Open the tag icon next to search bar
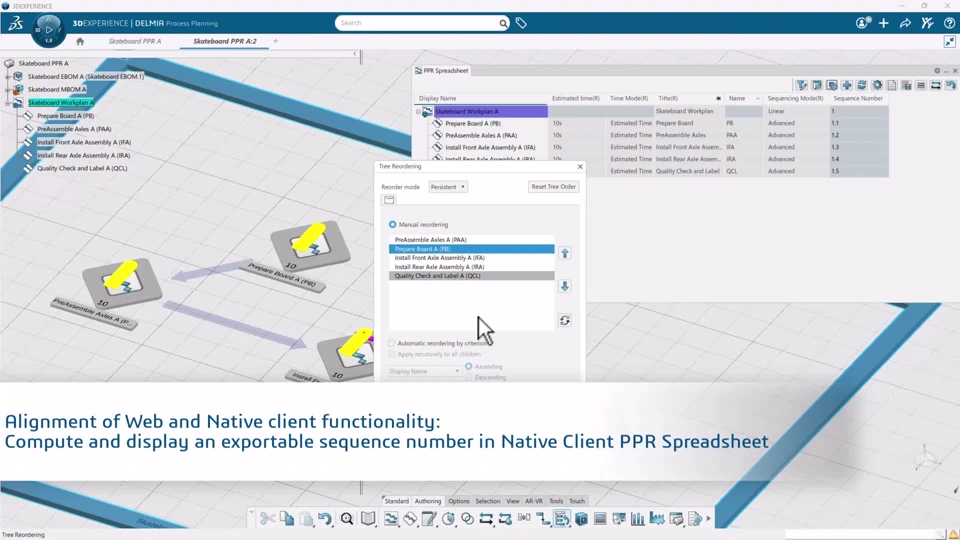 click(x=521, y=23)
